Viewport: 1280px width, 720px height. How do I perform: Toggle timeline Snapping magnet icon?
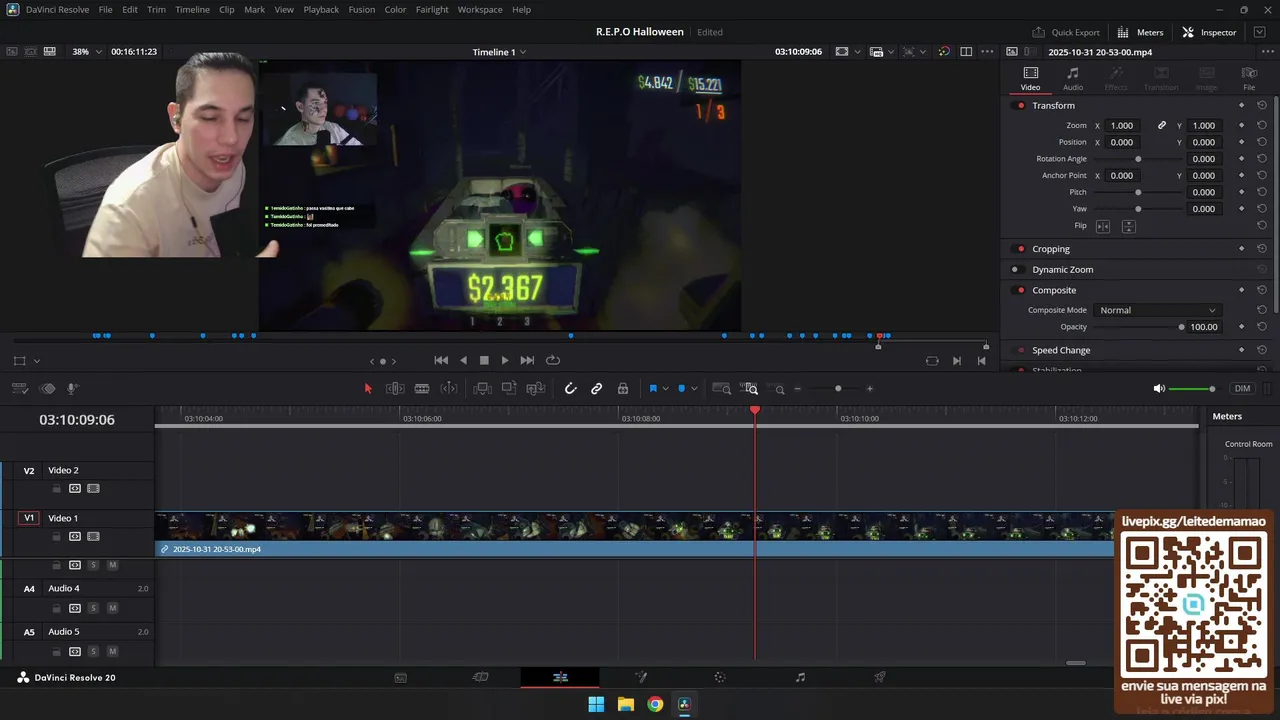[570, 388]
